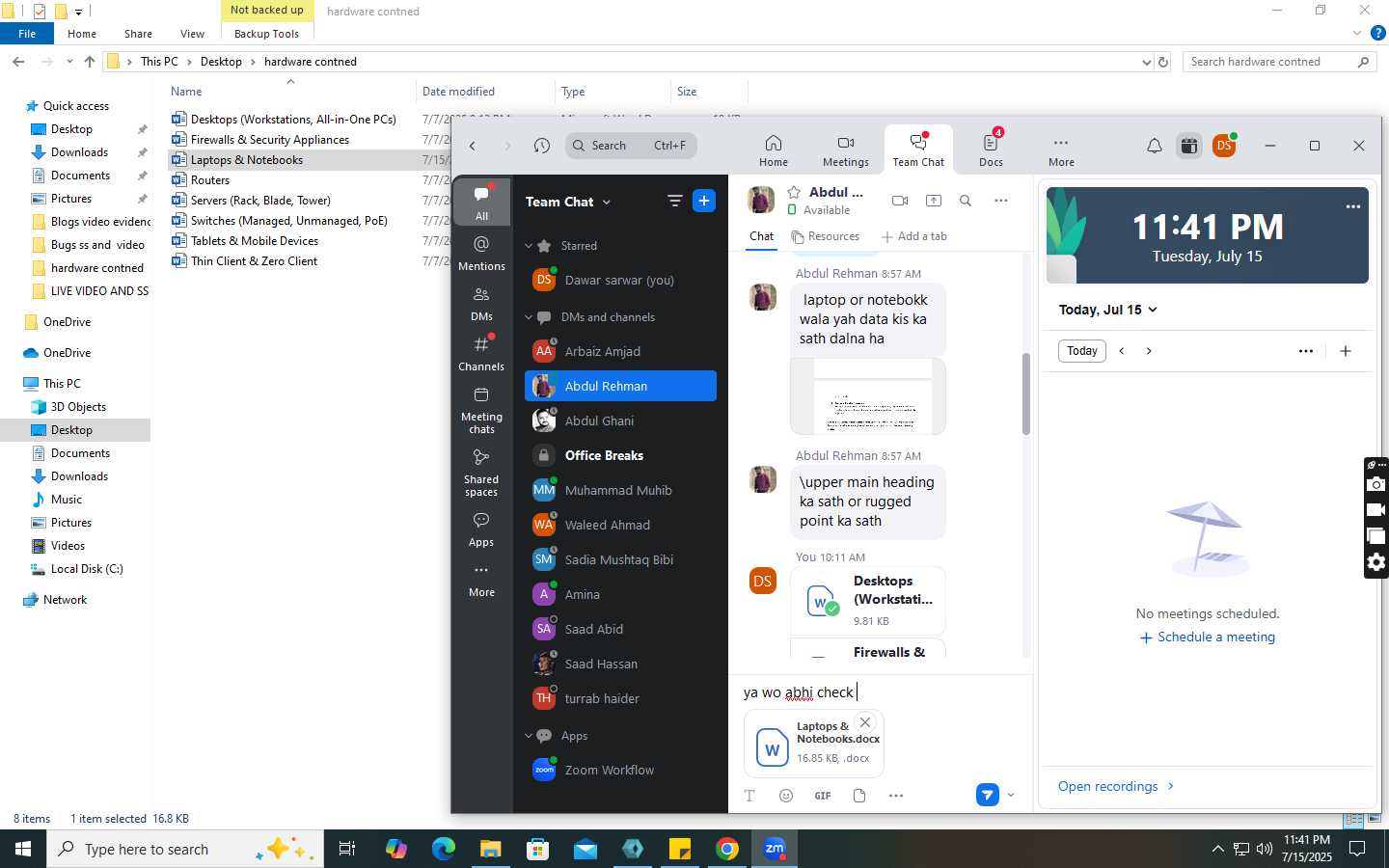Click Add a tab

click(913, 236)
